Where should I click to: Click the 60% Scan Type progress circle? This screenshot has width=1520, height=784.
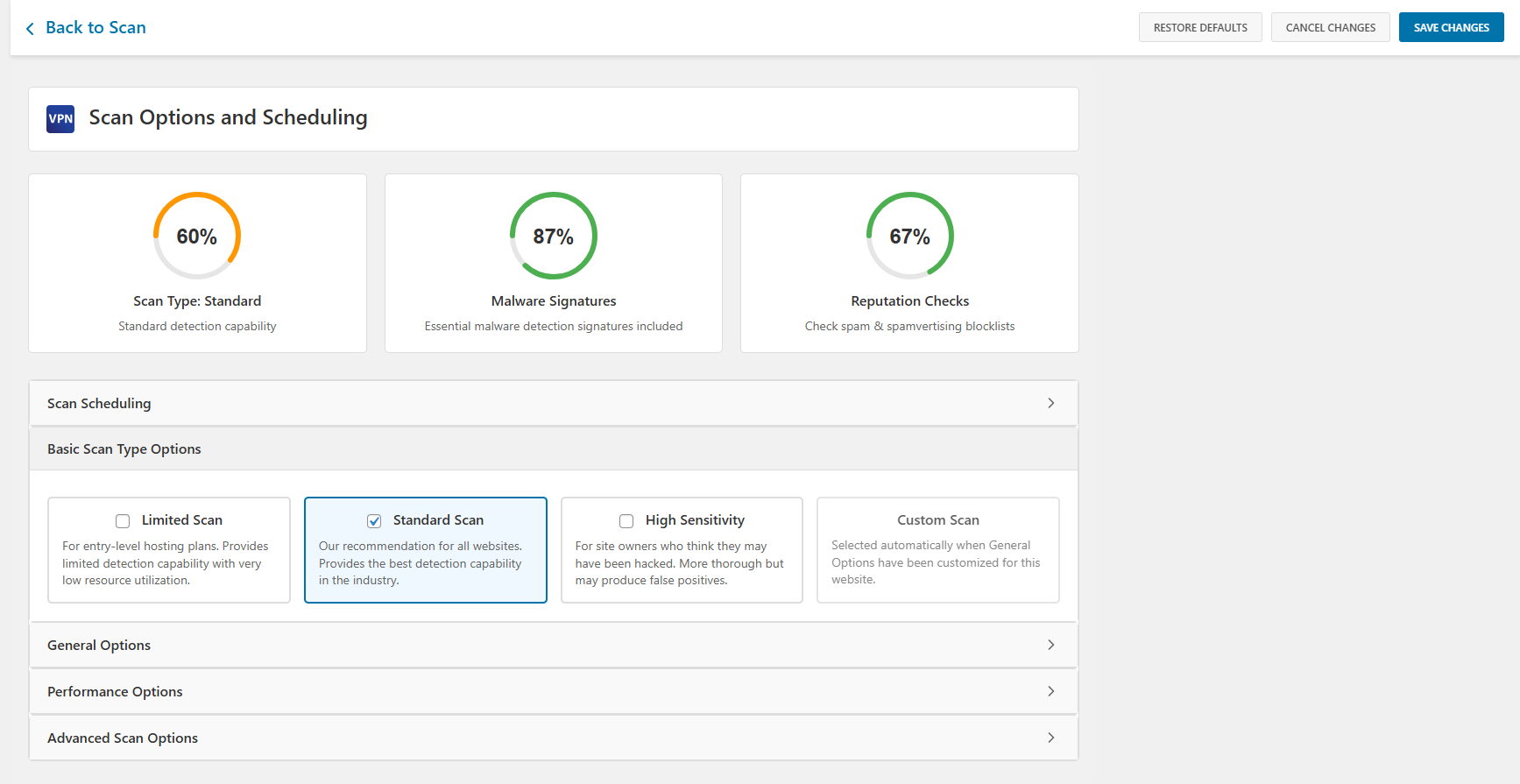tap(197, 236)
